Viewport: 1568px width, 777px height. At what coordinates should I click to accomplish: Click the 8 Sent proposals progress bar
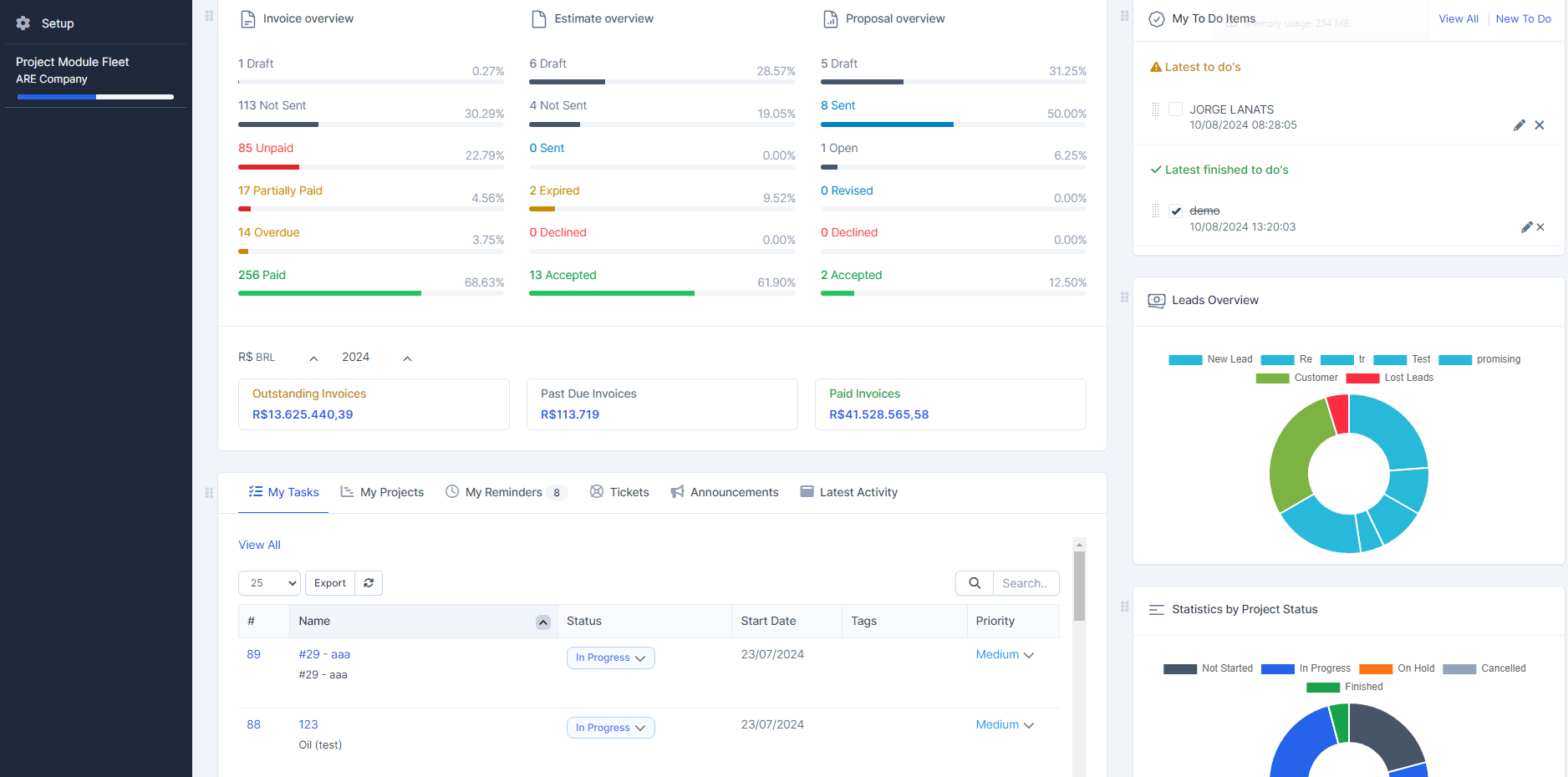887,124
